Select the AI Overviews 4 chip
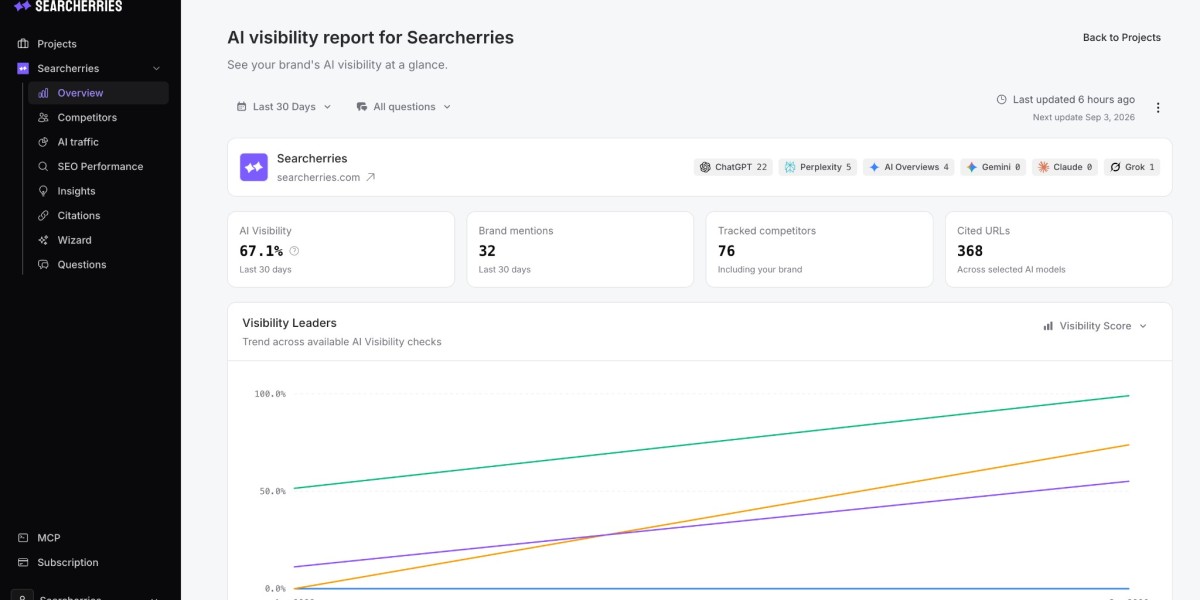This screenshot has width=1200, height=600. (909, 167)
